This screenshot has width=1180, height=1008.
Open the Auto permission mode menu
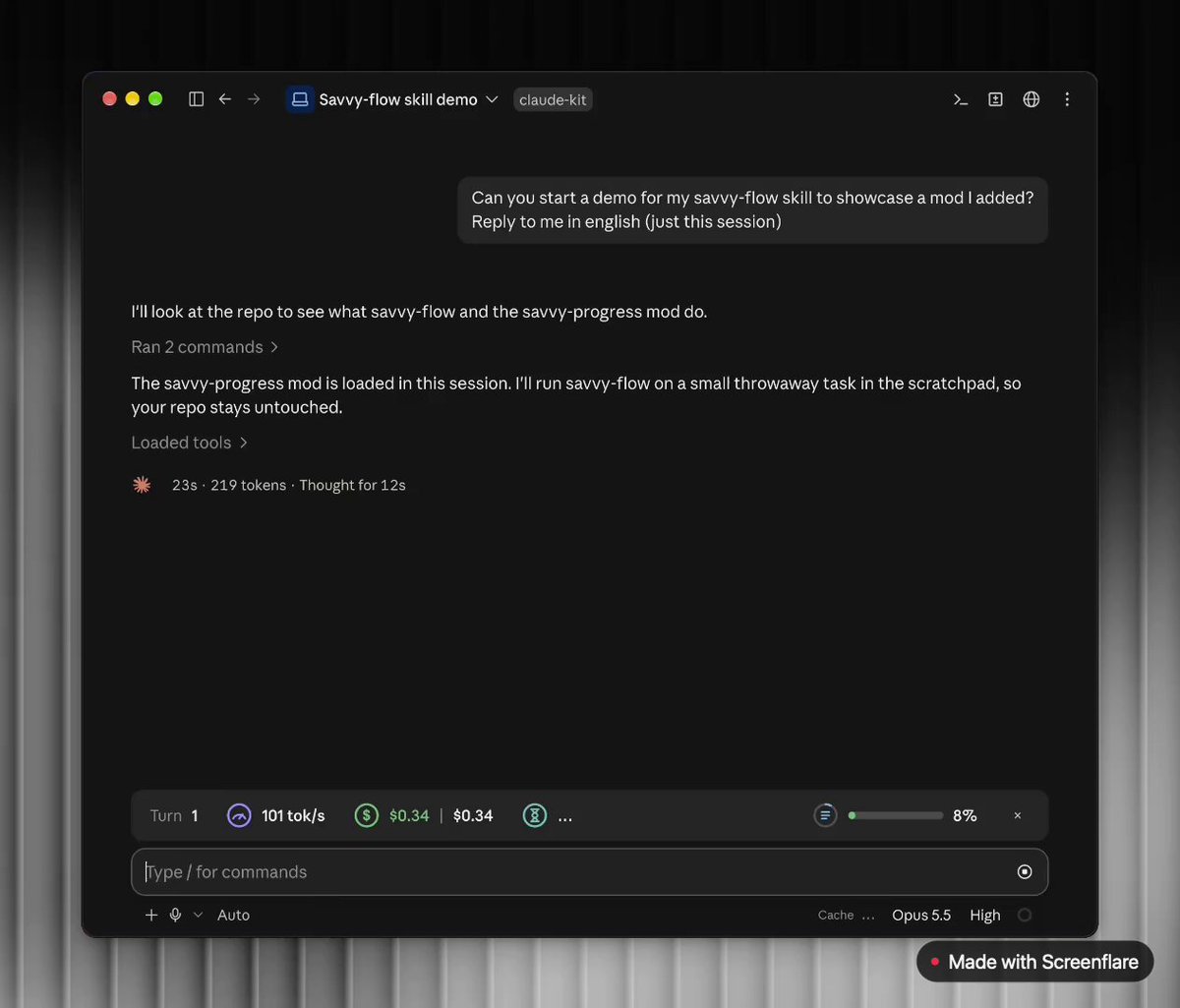[233, 915]
